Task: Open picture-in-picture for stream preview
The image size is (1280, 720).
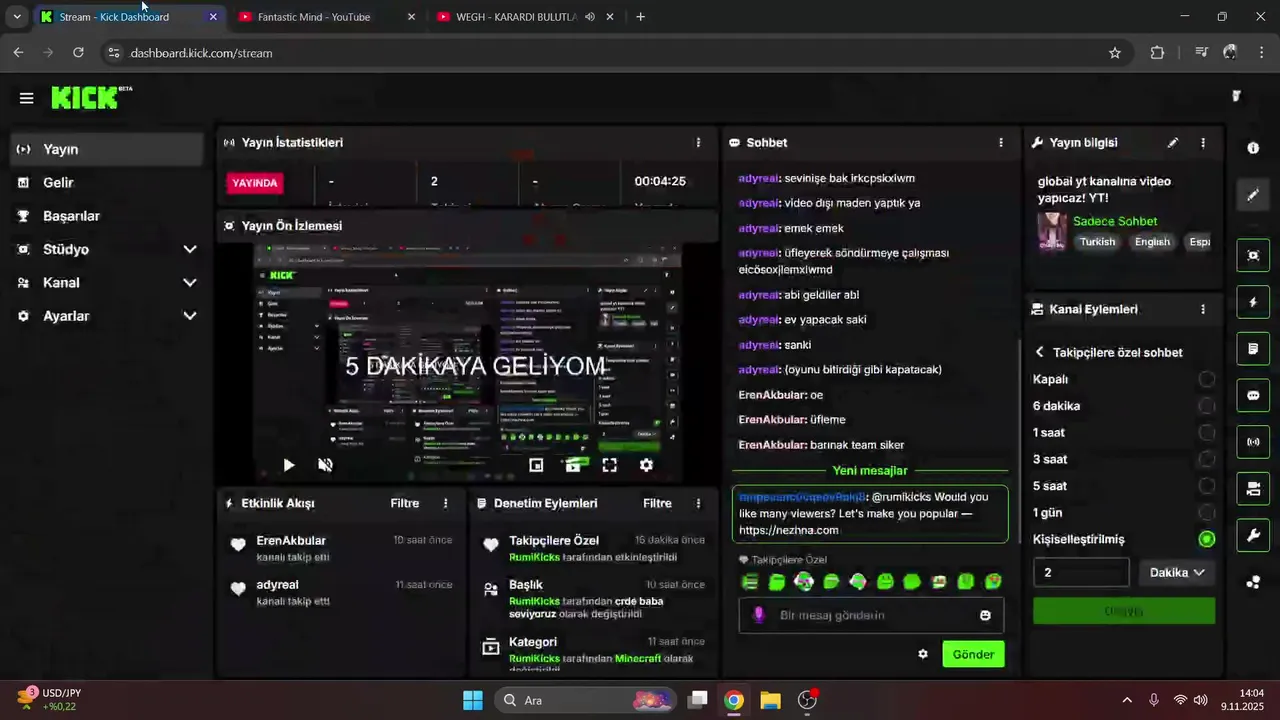Action: (x=536, y=465)
